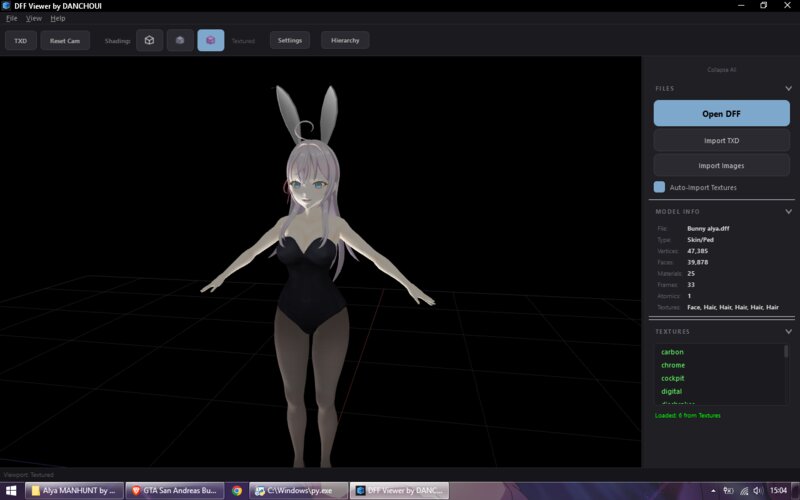Image resolution: width=800 pixels, height=500 pixels.
Task: Click the Import Images button
Action: pos(721,166)
